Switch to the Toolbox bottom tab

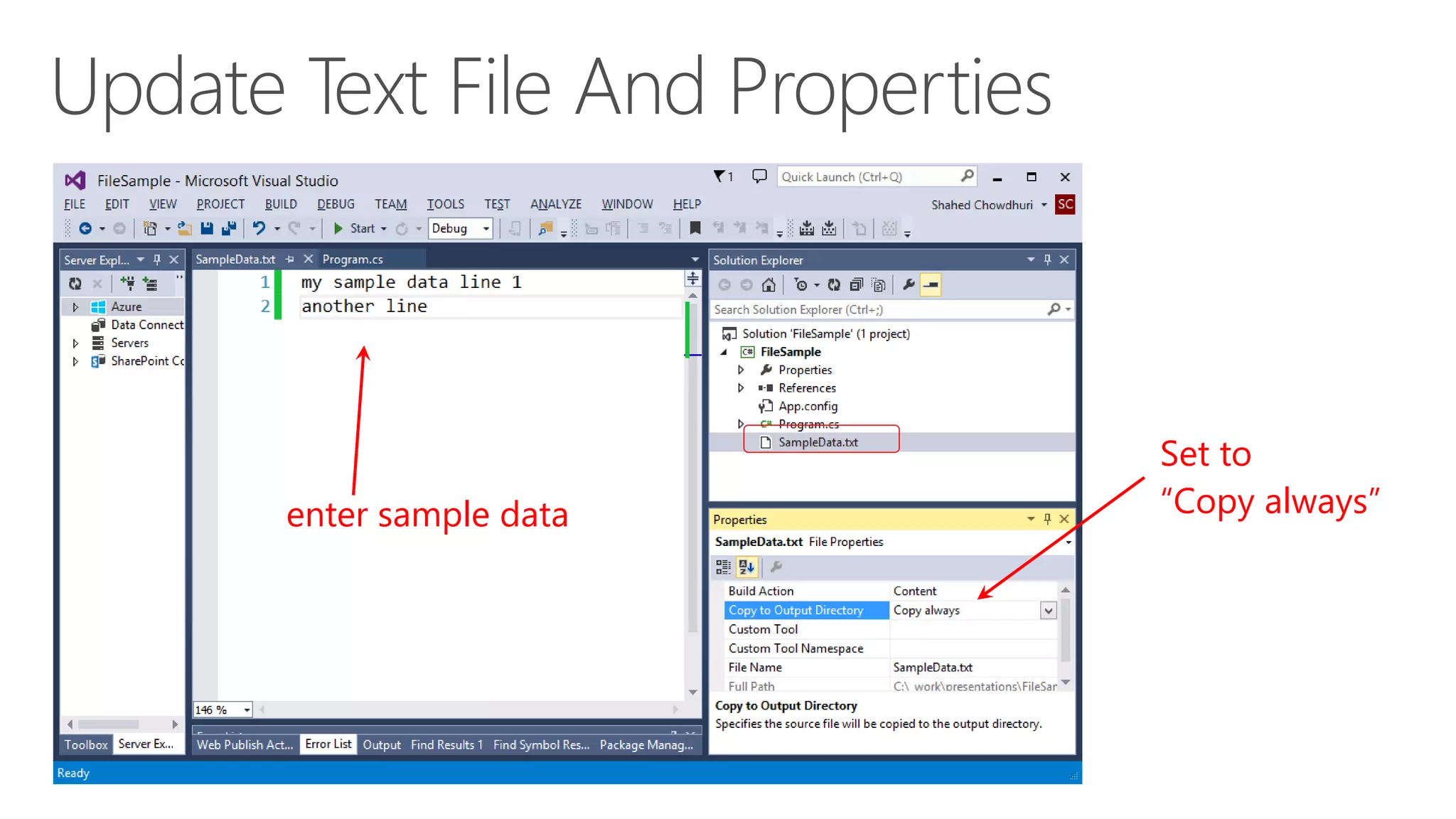(x=86, y=744)
